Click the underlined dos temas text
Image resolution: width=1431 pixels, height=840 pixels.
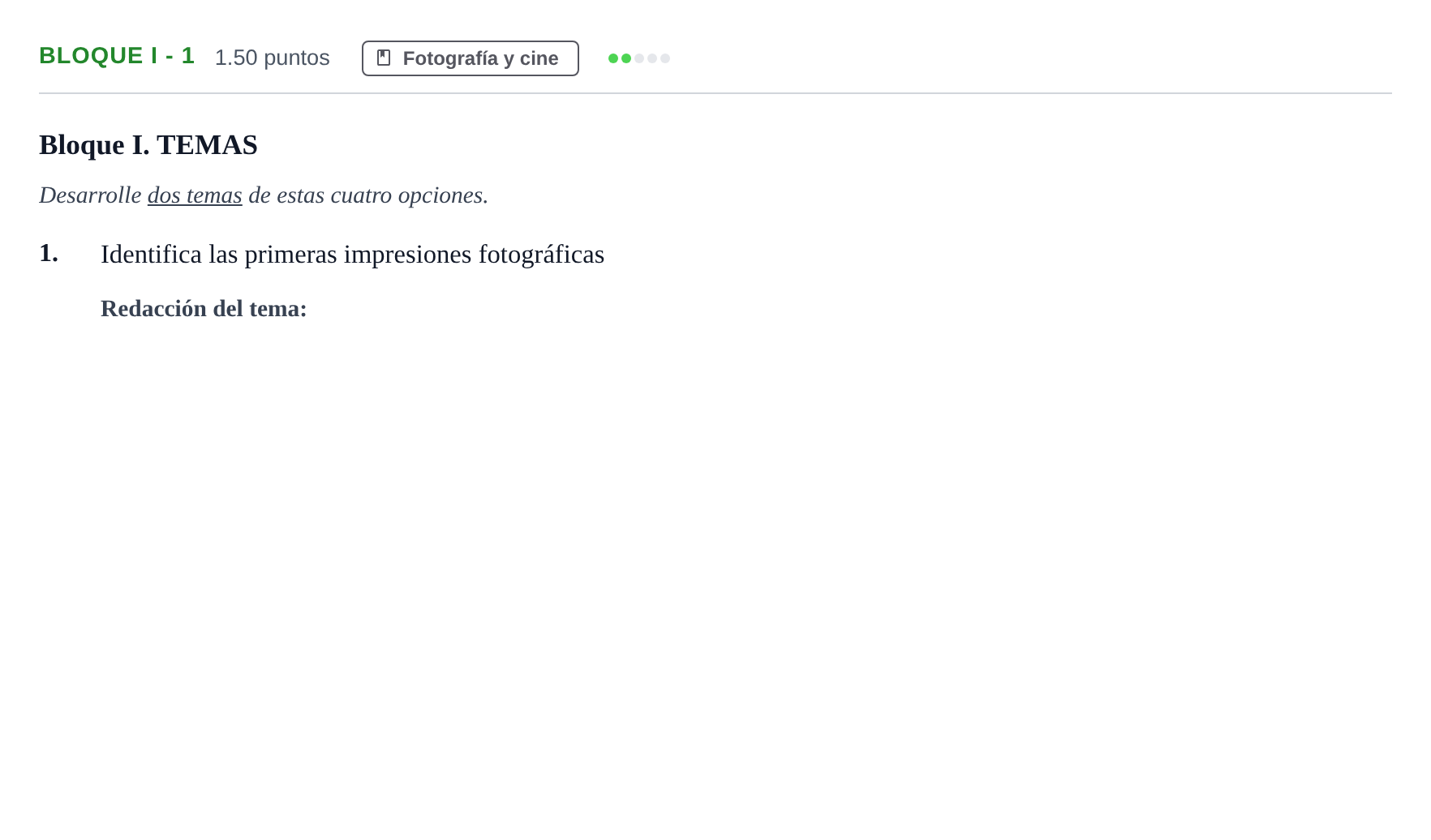pos(195,195)
